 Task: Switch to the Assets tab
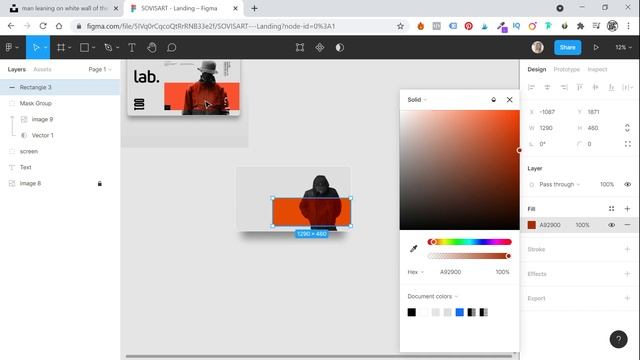[42, 69]
